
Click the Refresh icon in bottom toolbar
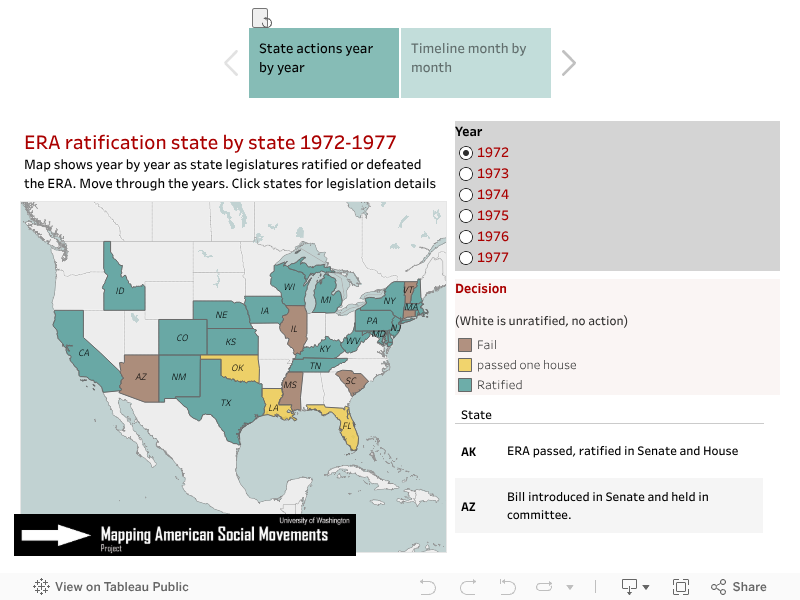544,587
